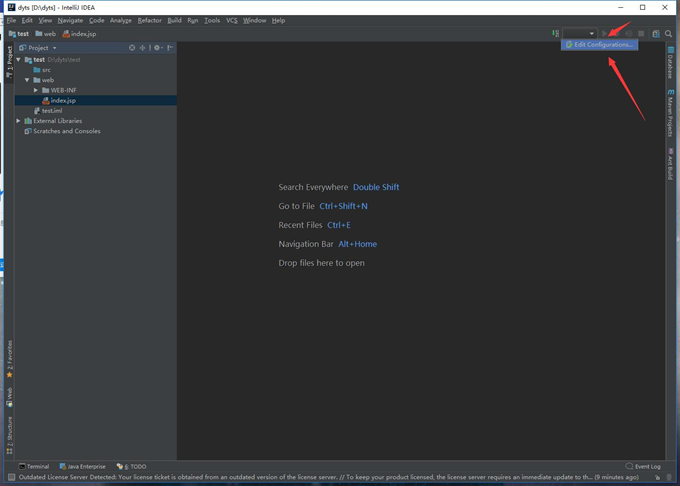Image resolution: width=680 pixels, height=486 pixels.
Task: Expand External Libraries node
Action: tap(18, 121)
